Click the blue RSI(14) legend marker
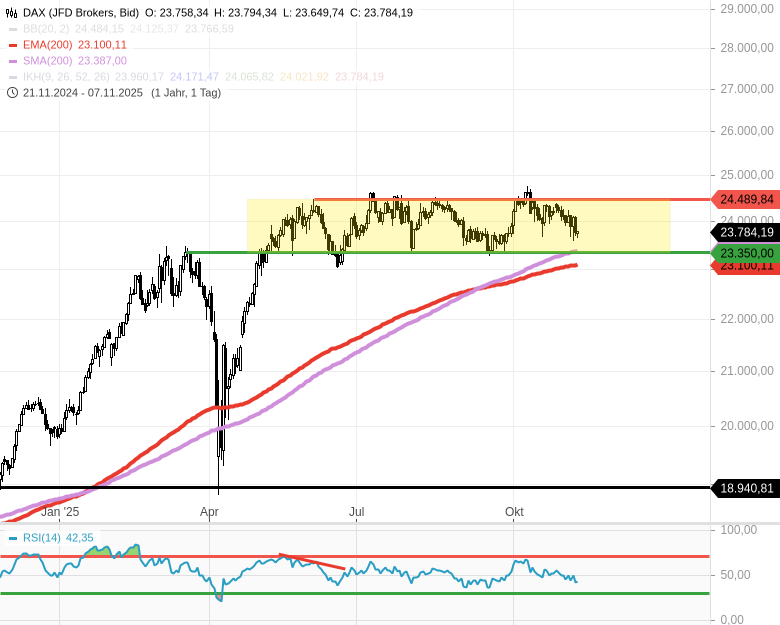This screenshot has width=780, height=625. pyautogui.click(x=12, y=538)
